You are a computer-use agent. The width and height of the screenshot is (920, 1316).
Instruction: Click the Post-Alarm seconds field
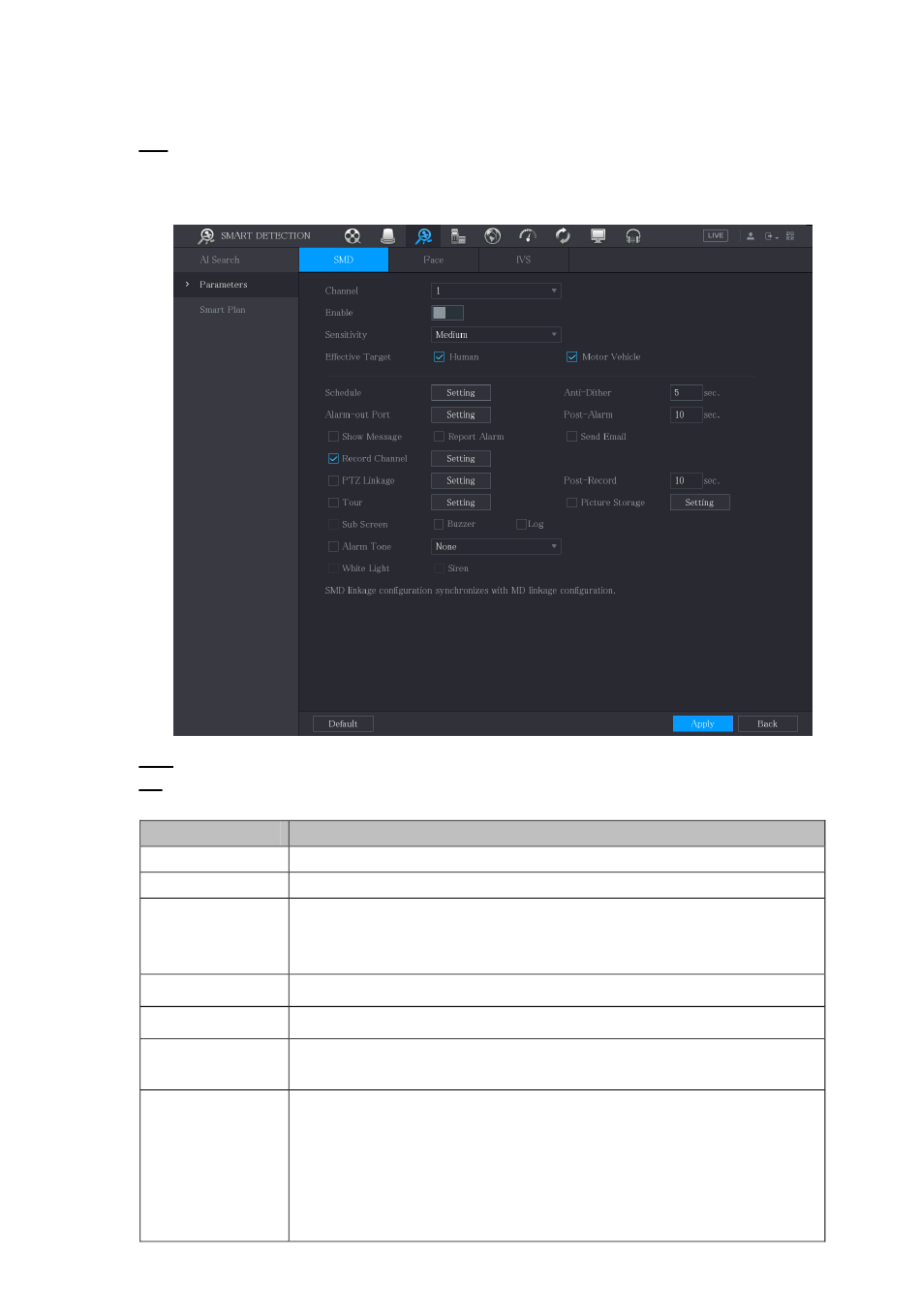pos(686,414)
